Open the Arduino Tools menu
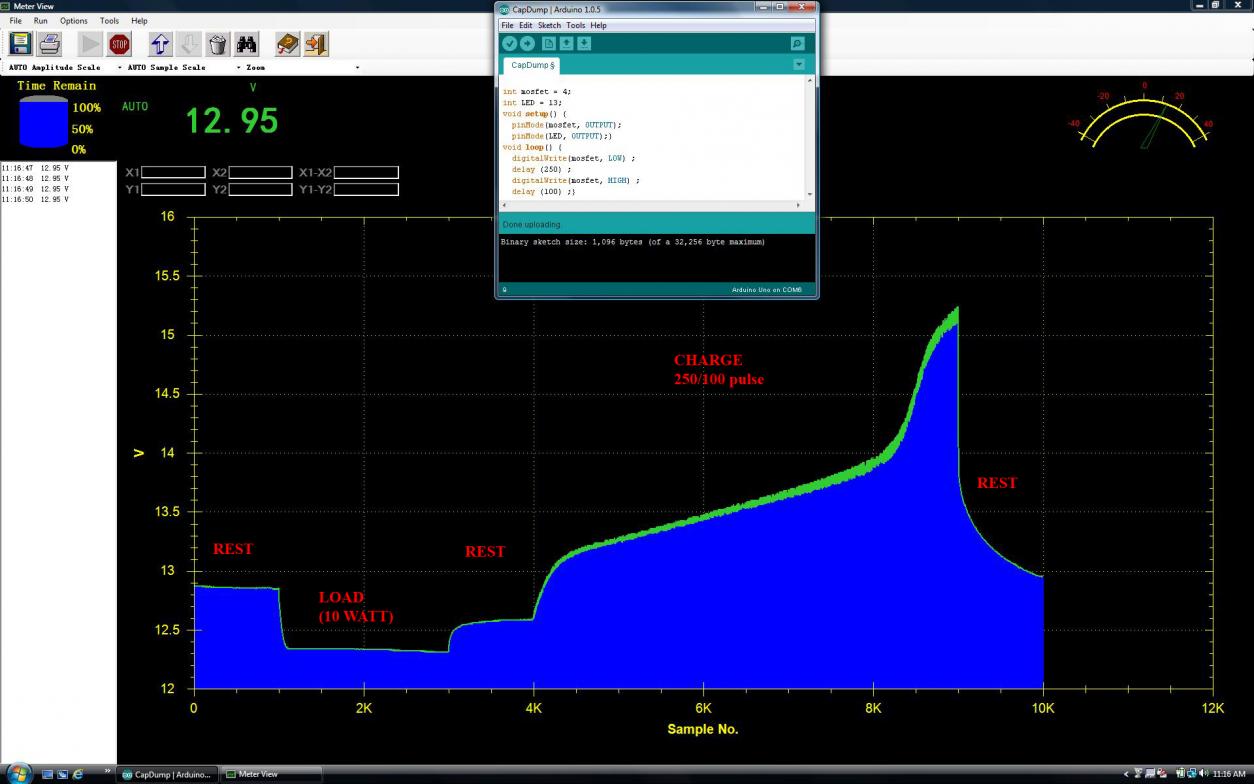1254x784 pixels. coord(575,25)
